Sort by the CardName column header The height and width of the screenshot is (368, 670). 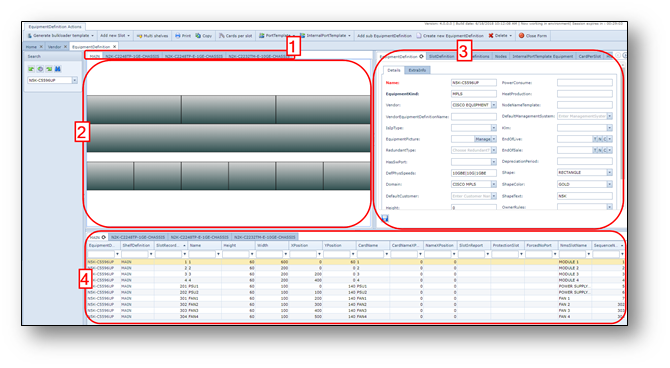(373, 246)
